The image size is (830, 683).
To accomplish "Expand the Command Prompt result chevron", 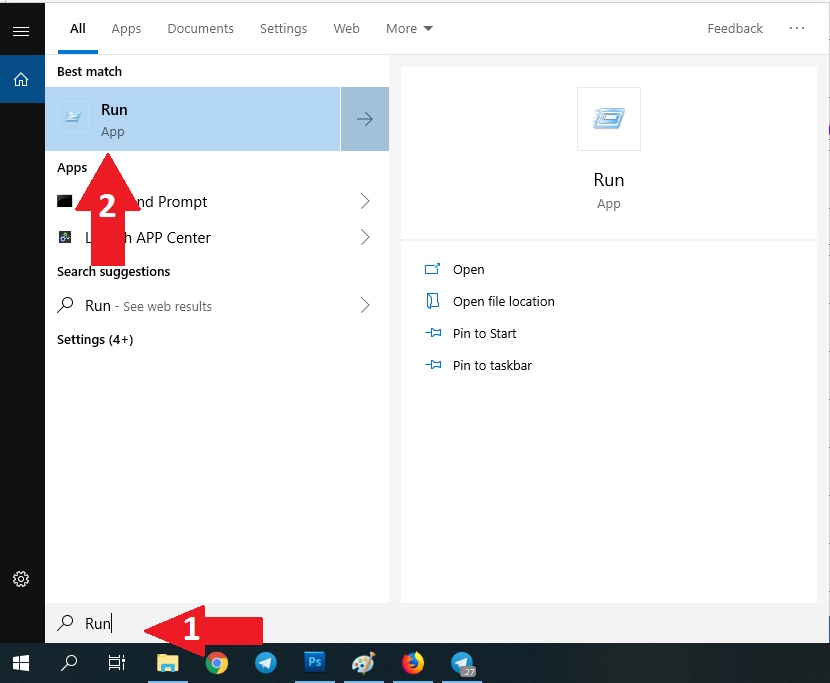I will [x=365, y=201].
